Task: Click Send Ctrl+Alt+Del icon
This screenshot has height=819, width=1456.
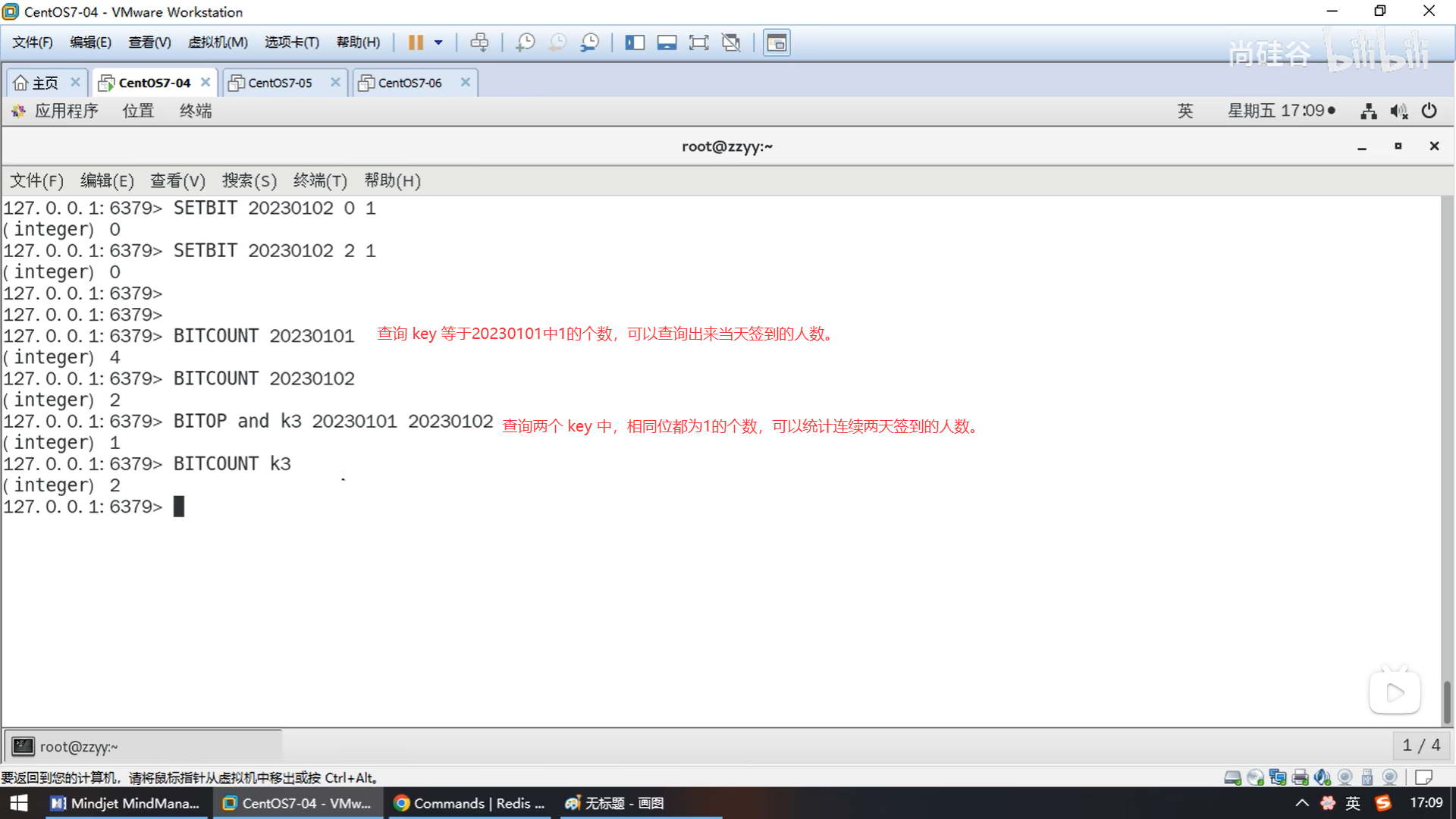Action: (479, 42)
